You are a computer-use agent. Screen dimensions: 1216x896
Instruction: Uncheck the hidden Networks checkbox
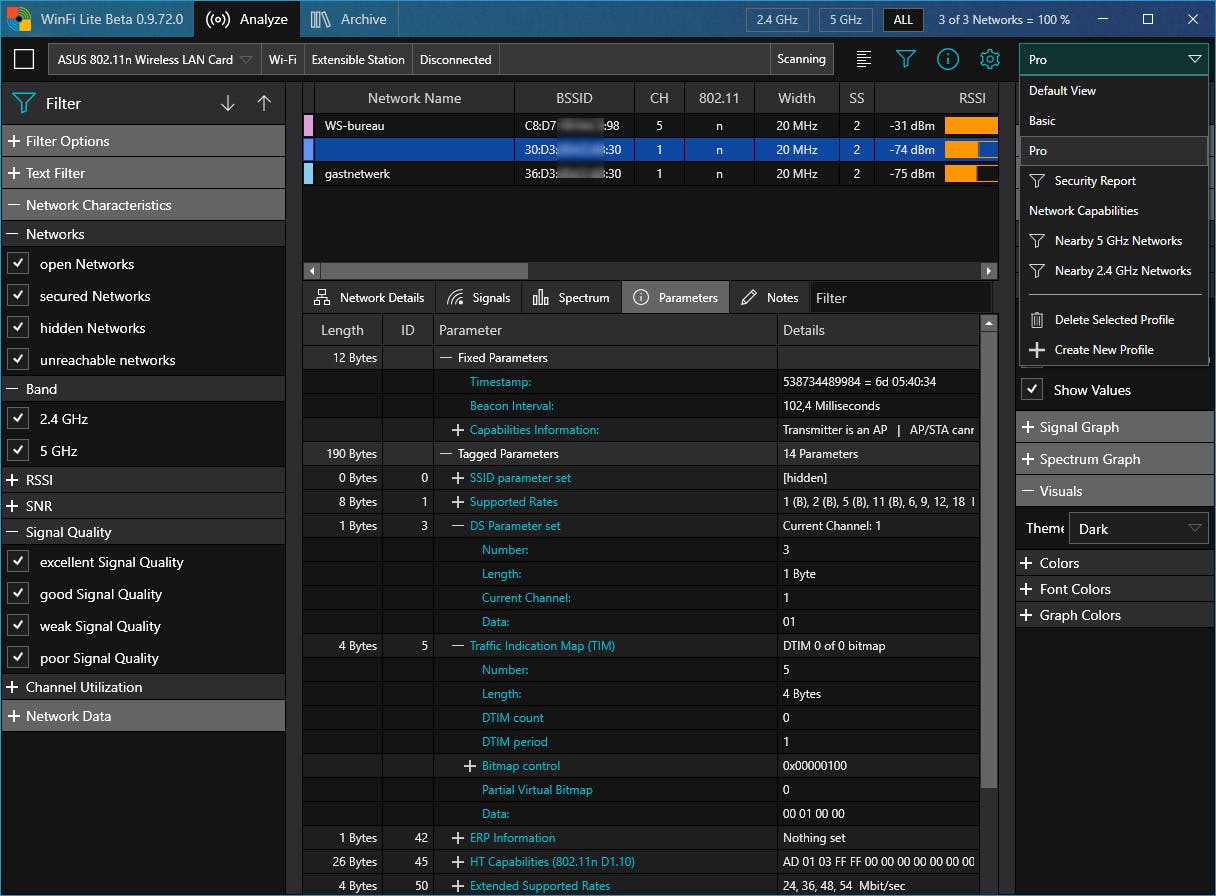[18, 328]
